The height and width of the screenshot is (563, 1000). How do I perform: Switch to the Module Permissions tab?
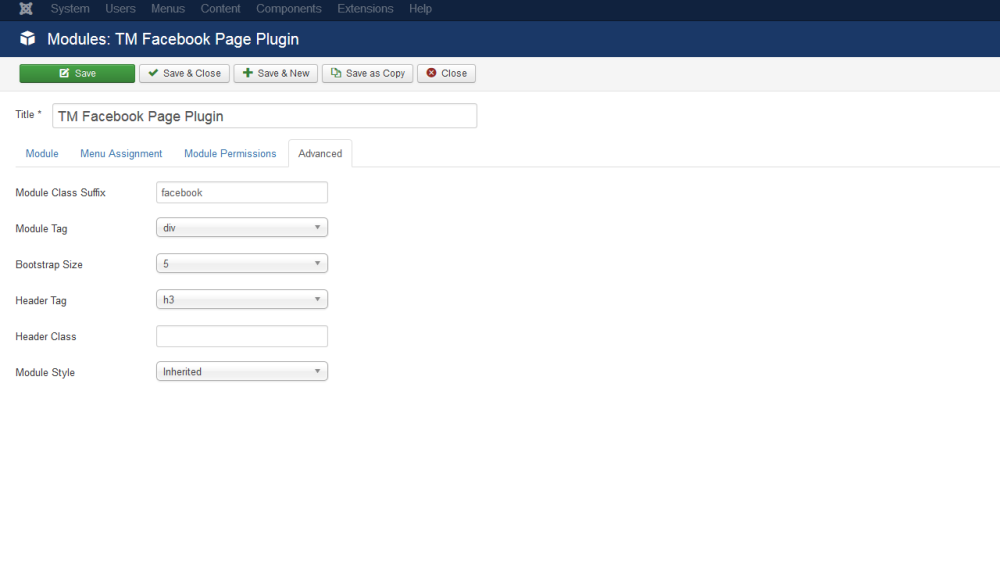[230, 154]
